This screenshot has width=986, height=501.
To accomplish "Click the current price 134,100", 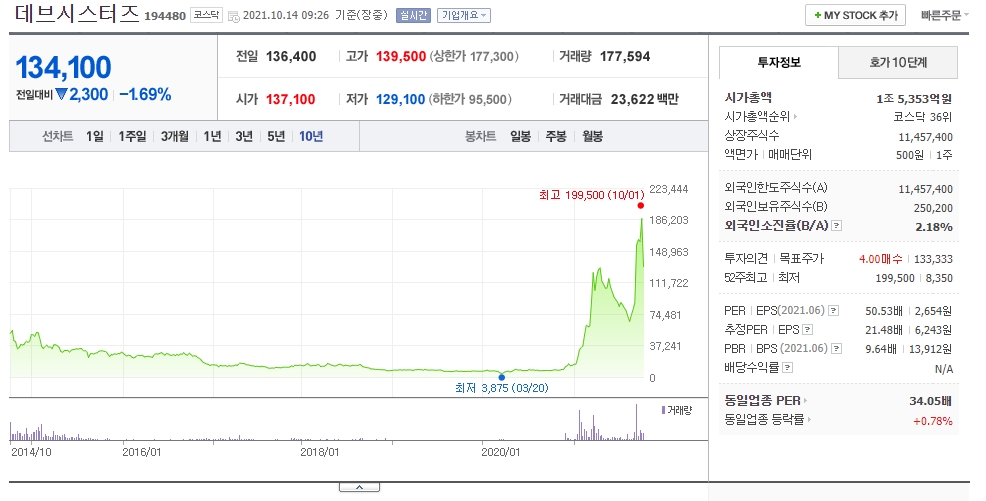I will point(64,67).
